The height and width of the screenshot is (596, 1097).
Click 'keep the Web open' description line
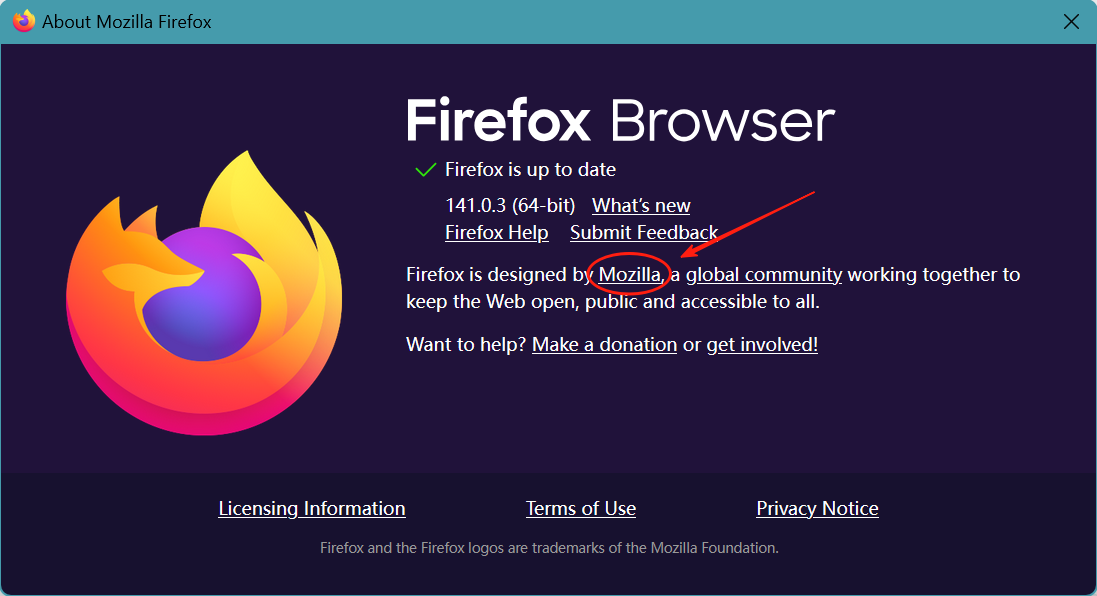pos(613,301)
